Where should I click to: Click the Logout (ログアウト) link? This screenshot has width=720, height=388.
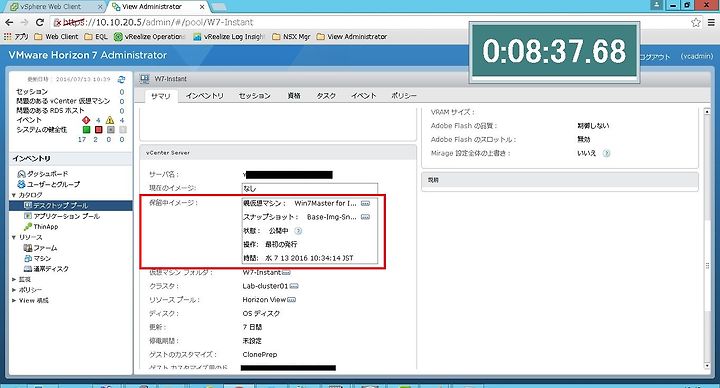[x=655, y=56]
